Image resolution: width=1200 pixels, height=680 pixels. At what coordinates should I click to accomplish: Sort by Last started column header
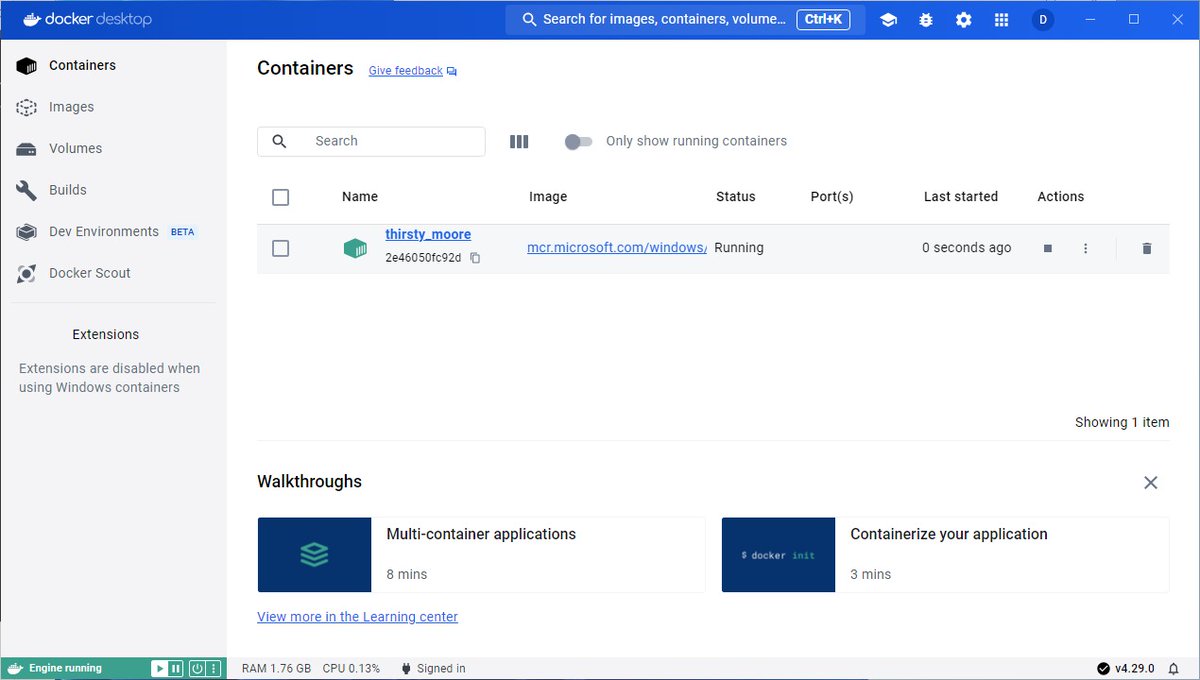[961, 197]
